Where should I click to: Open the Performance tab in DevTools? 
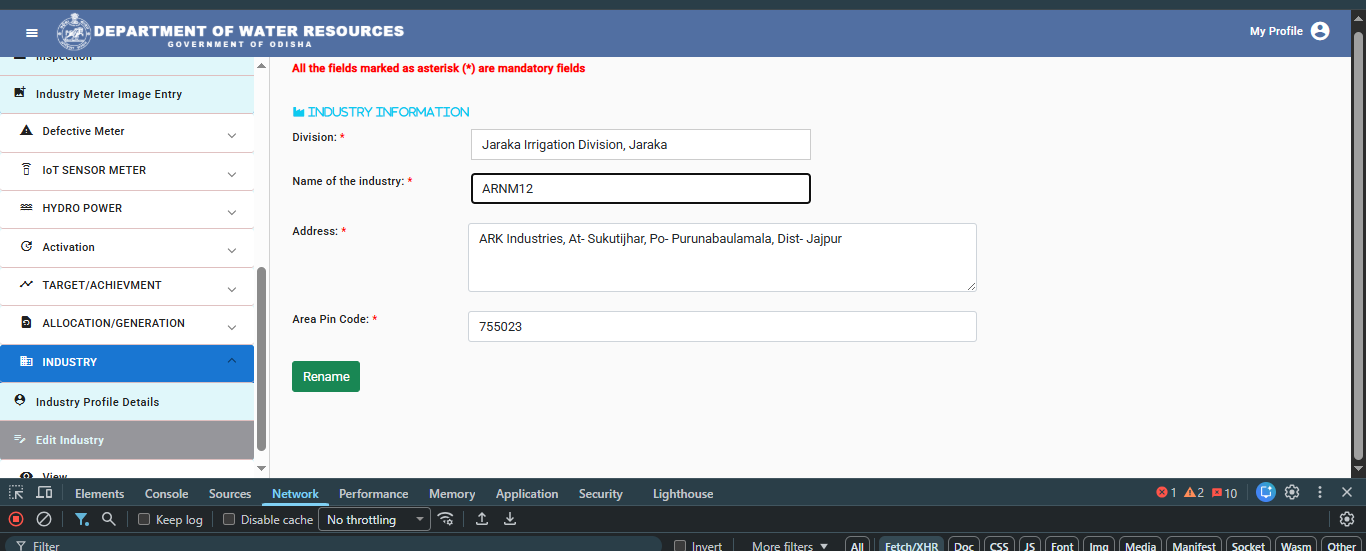(x=373, y=494)
